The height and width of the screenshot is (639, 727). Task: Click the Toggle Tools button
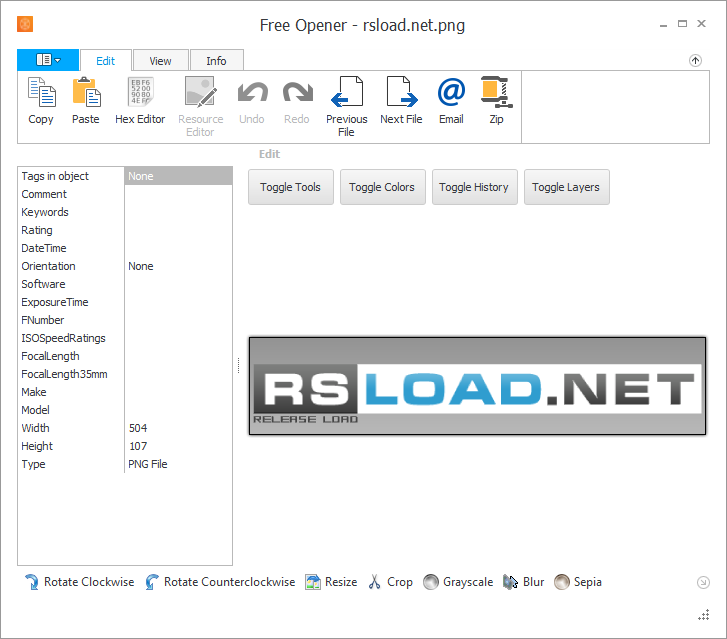pos(291,187)
